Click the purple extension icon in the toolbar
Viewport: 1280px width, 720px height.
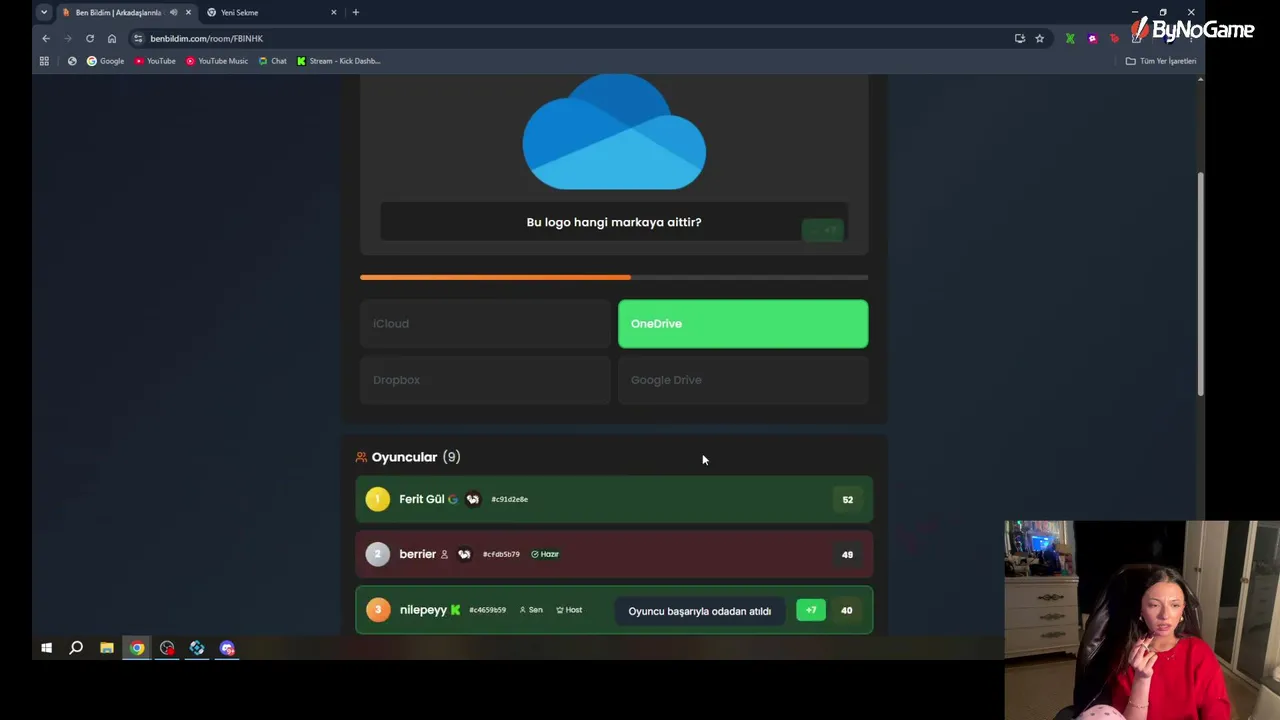pos(1092,38)
